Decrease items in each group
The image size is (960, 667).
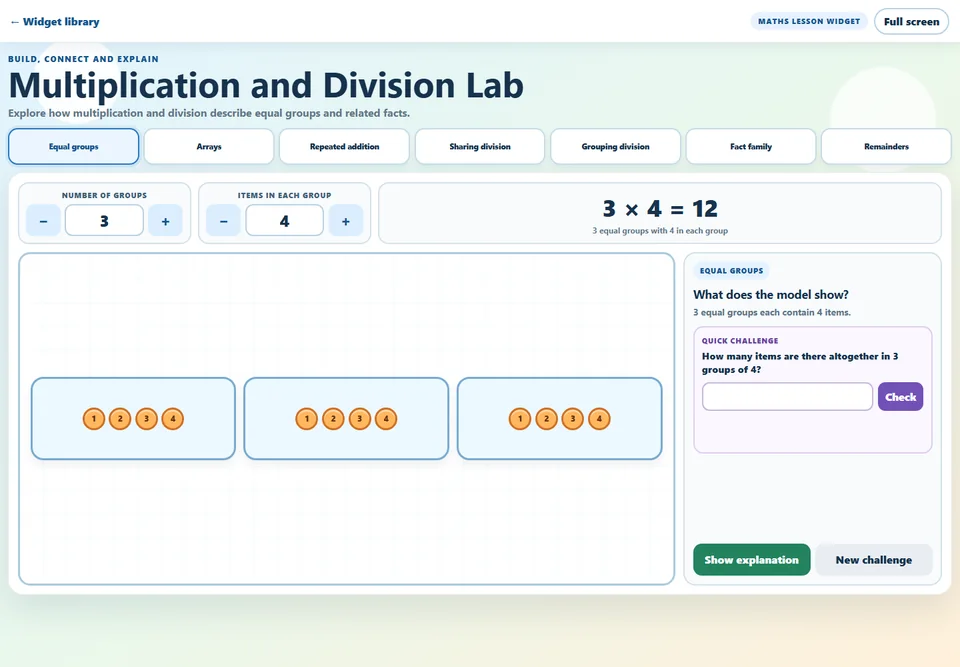[223, 220]
